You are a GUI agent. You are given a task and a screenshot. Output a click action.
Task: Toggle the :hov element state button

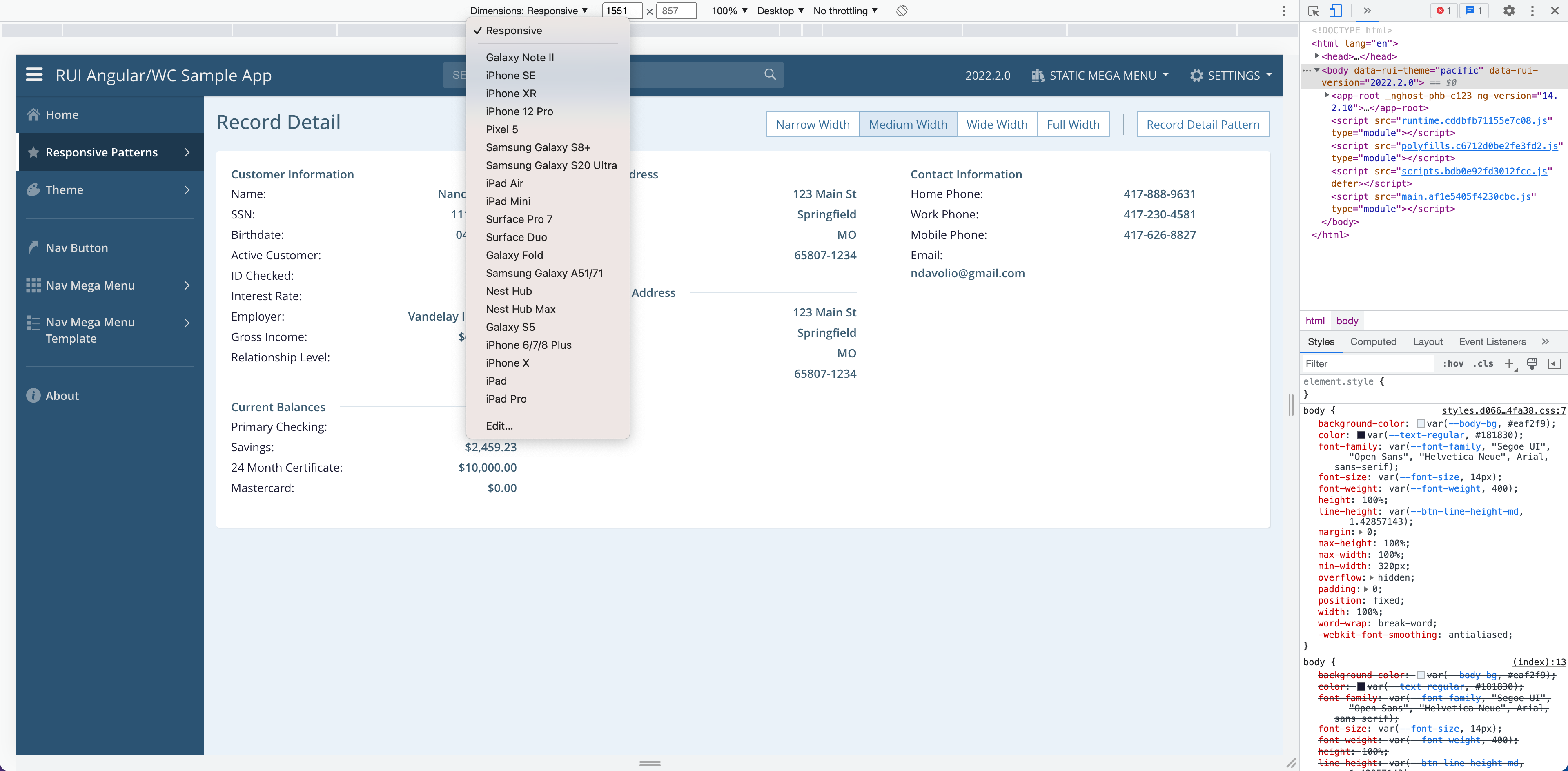click(1453, 363)
